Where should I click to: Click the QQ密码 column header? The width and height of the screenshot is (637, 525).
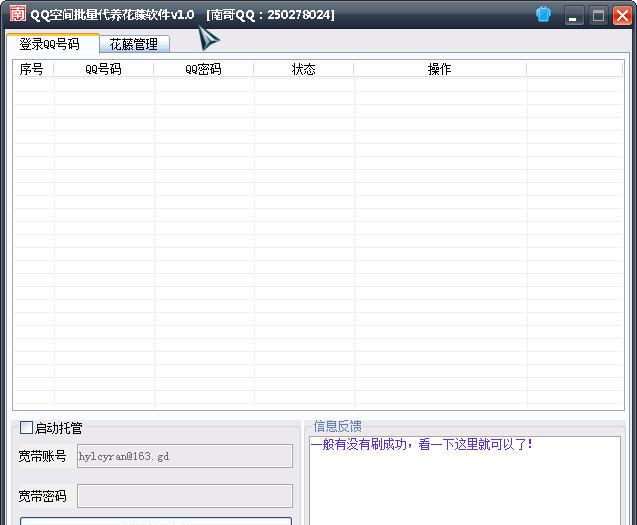click(203, 69)
